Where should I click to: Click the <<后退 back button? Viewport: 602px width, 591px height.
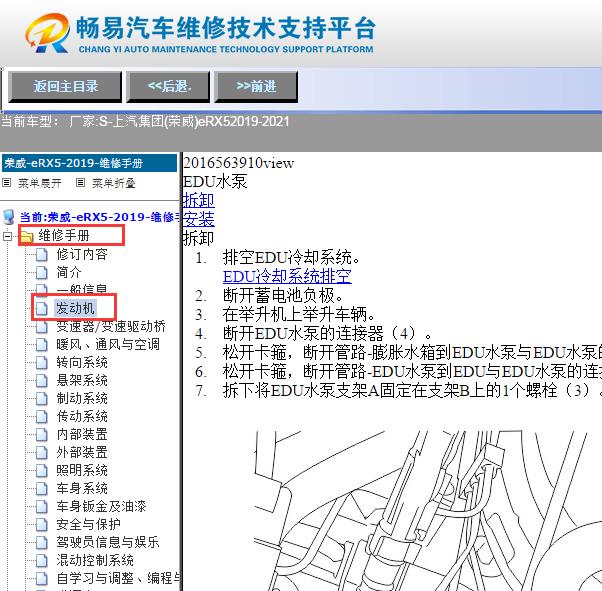[169, 87]
